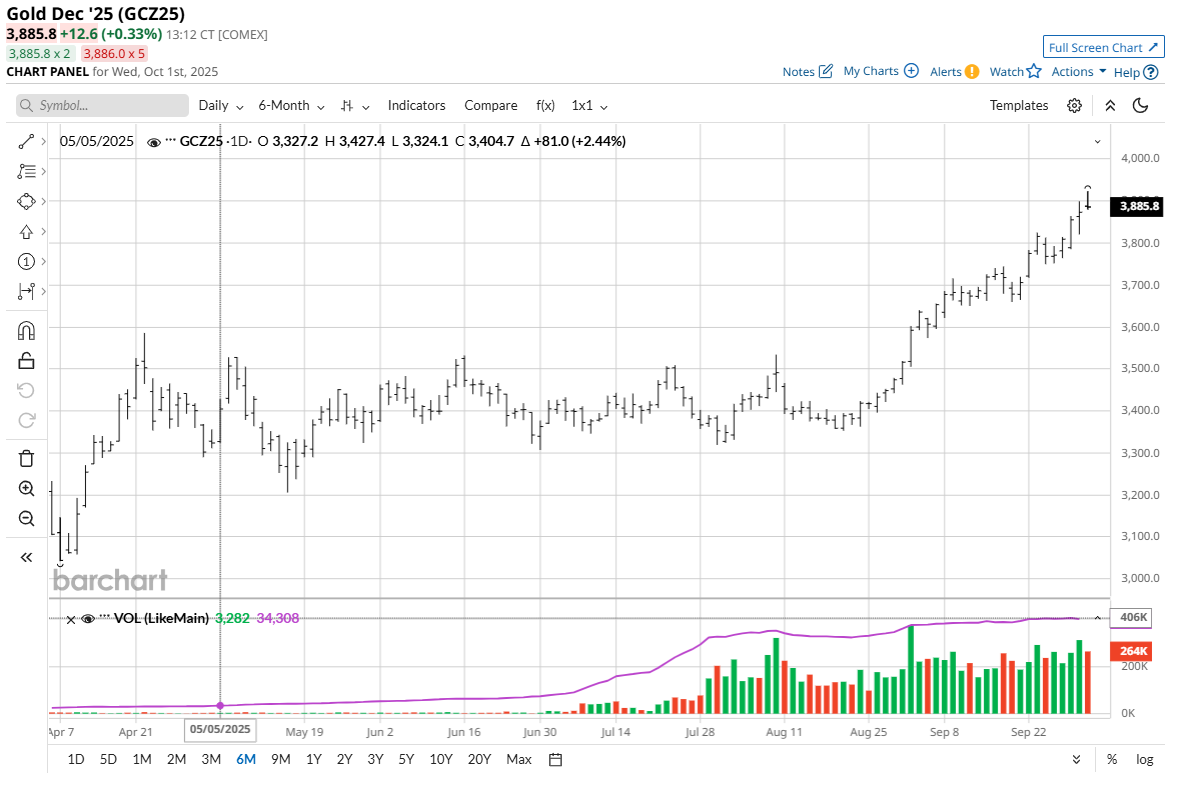The width and height of the screenshot is (1197, 787).
Task: Delete drawings with the trash icon
Action: point(26,459)
